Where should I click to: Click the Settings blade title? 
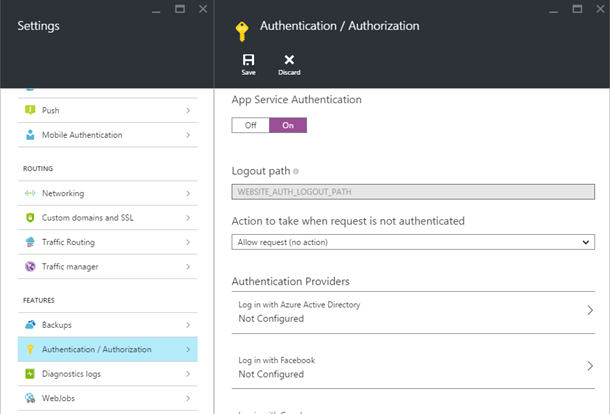39,26
